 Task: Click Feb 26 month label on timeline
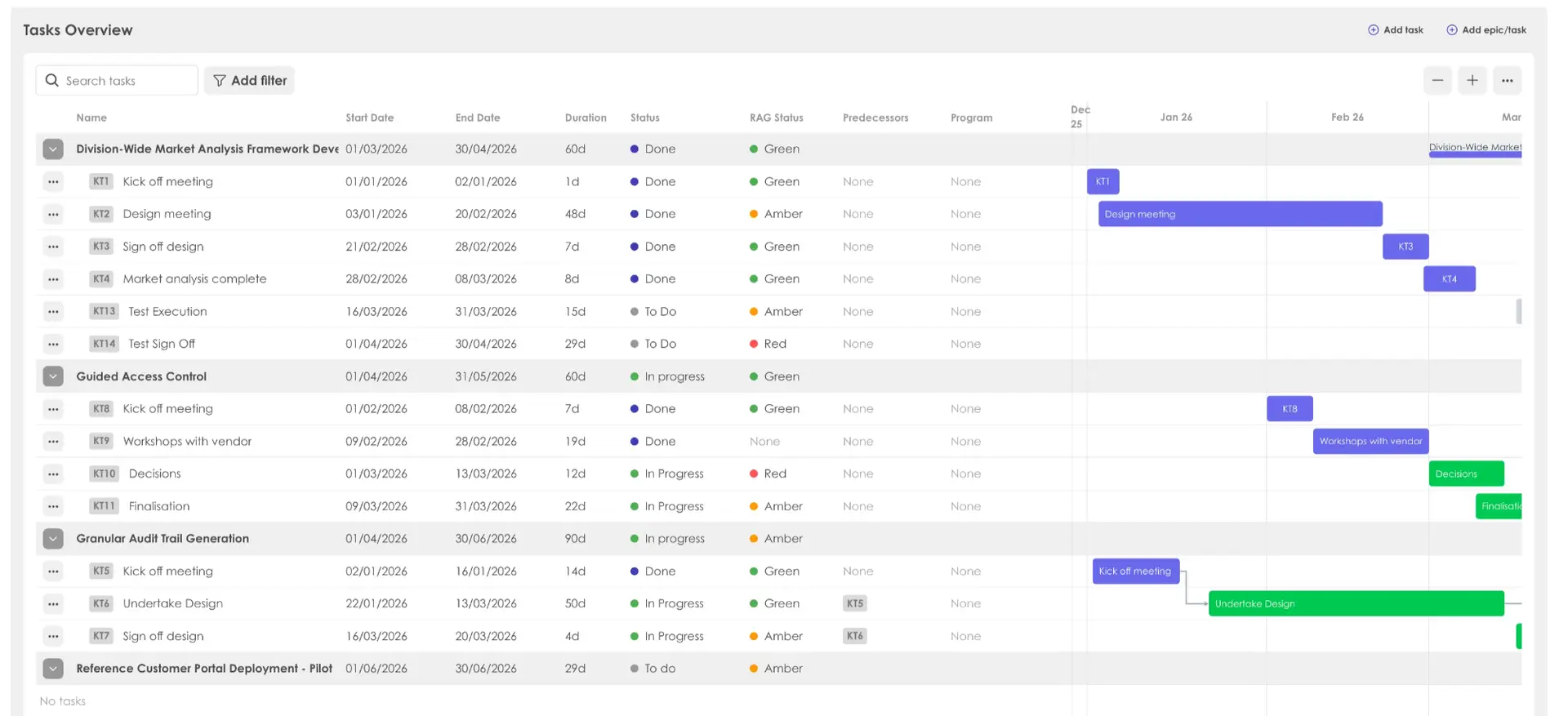click(x=1347, y=118)
